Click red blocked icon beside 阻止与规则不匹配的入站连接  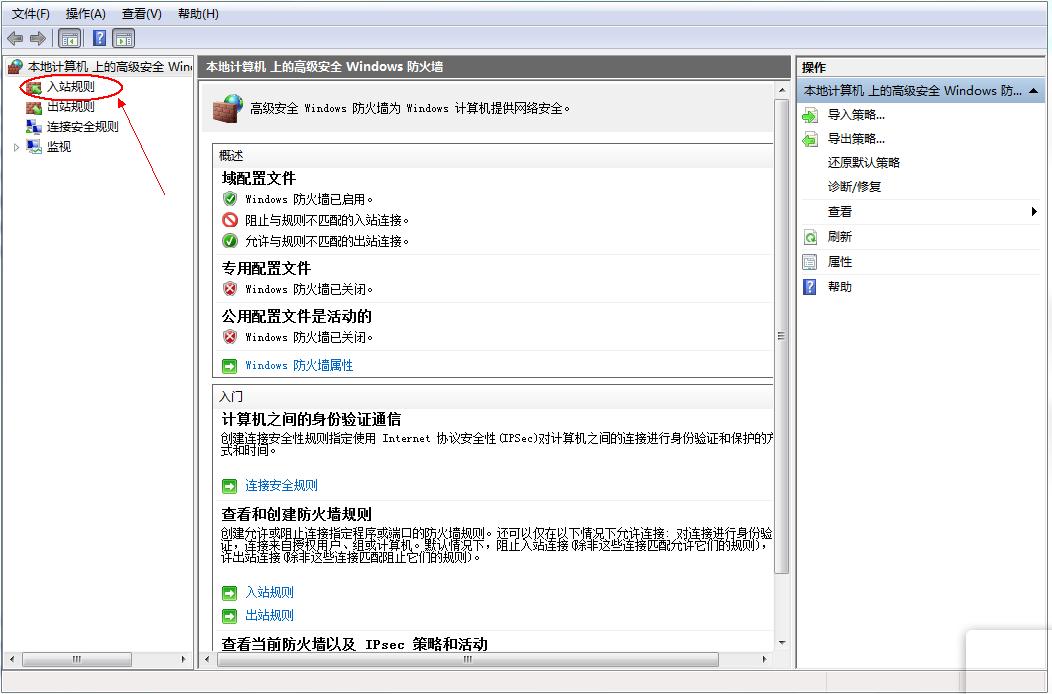[x=229, y=219]
